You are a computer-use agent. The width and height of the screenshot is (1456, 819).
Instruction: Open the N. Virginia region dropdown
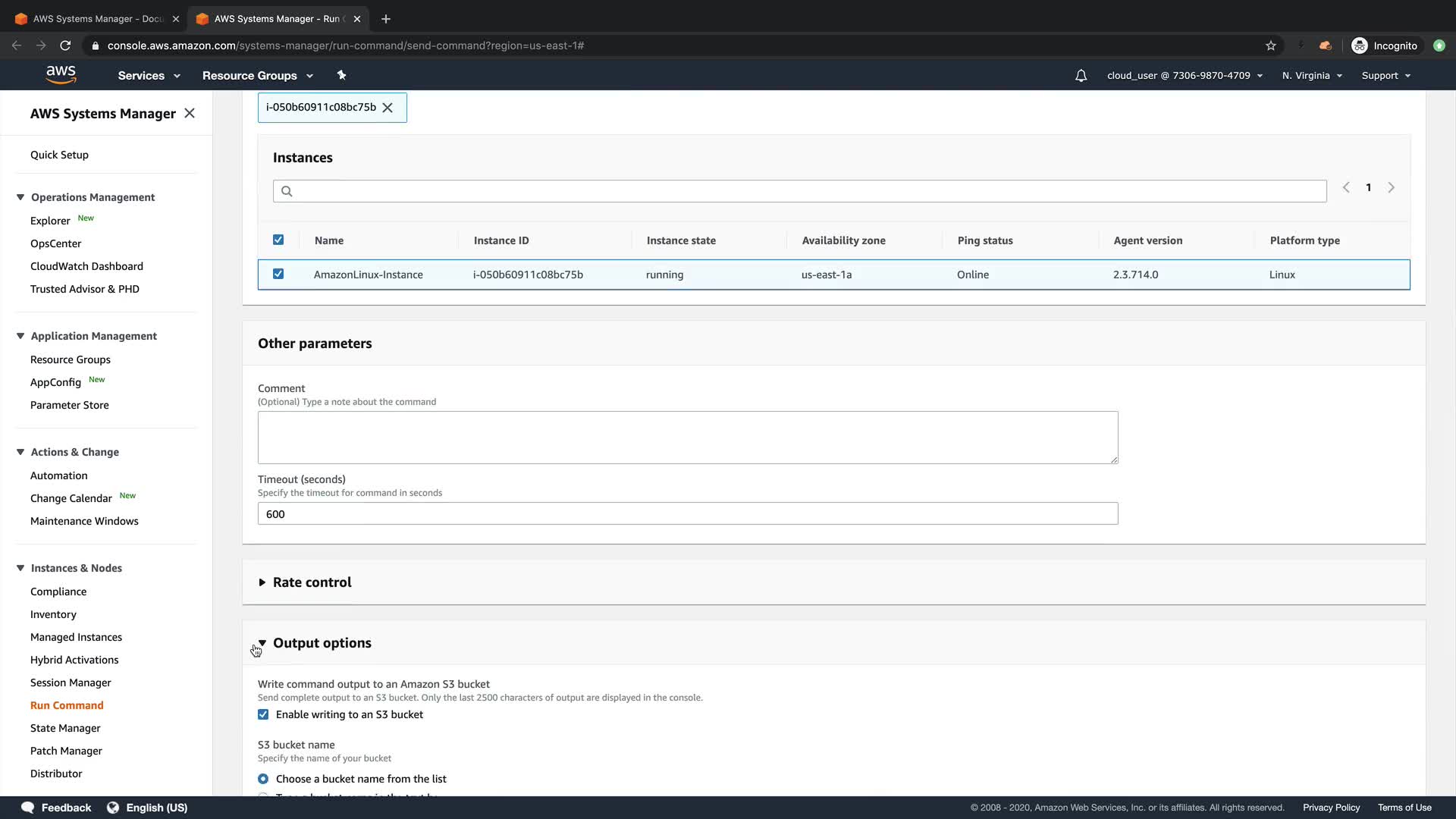click(x=1312, y=76)
